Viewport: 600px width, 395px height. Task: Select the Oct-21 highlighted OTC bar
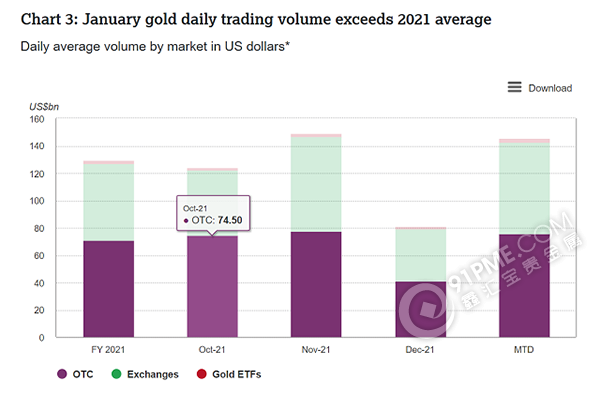[x=212, y=286]
